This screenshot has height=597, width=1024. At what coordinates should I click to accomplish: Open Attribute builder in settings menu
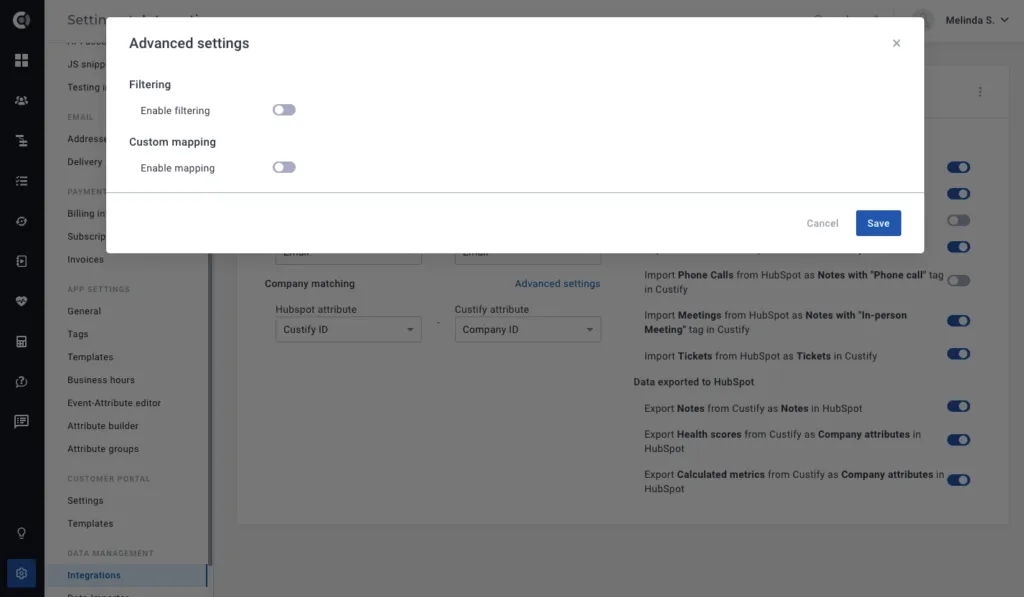point(103,426)
